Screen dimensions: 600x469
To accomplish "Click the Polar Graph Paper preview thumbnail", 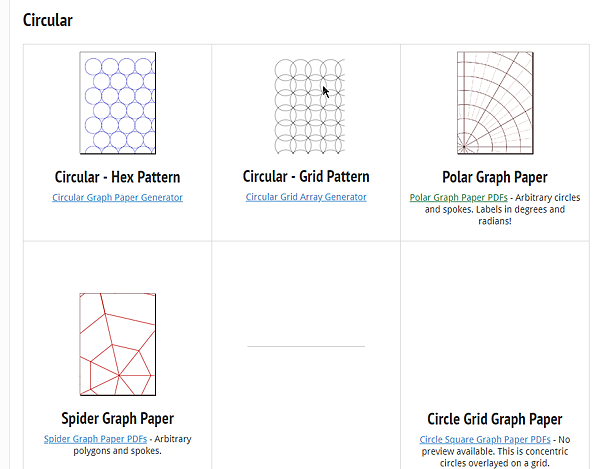I will (495, 104).
